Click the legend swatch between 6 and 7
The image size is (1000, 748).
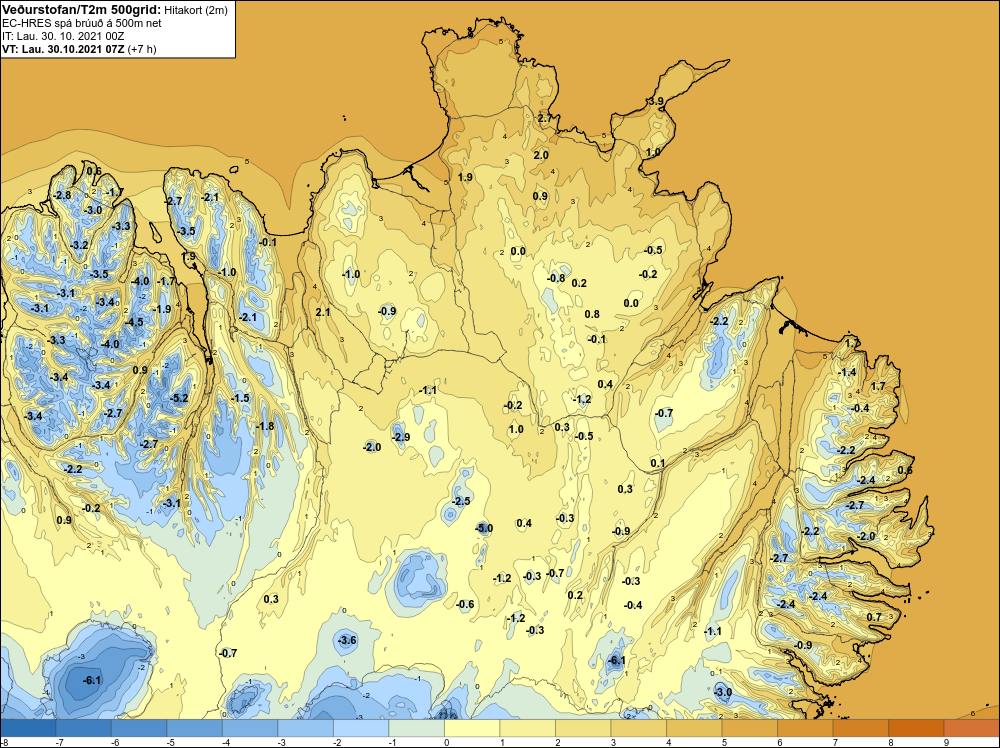coord(805,728)
